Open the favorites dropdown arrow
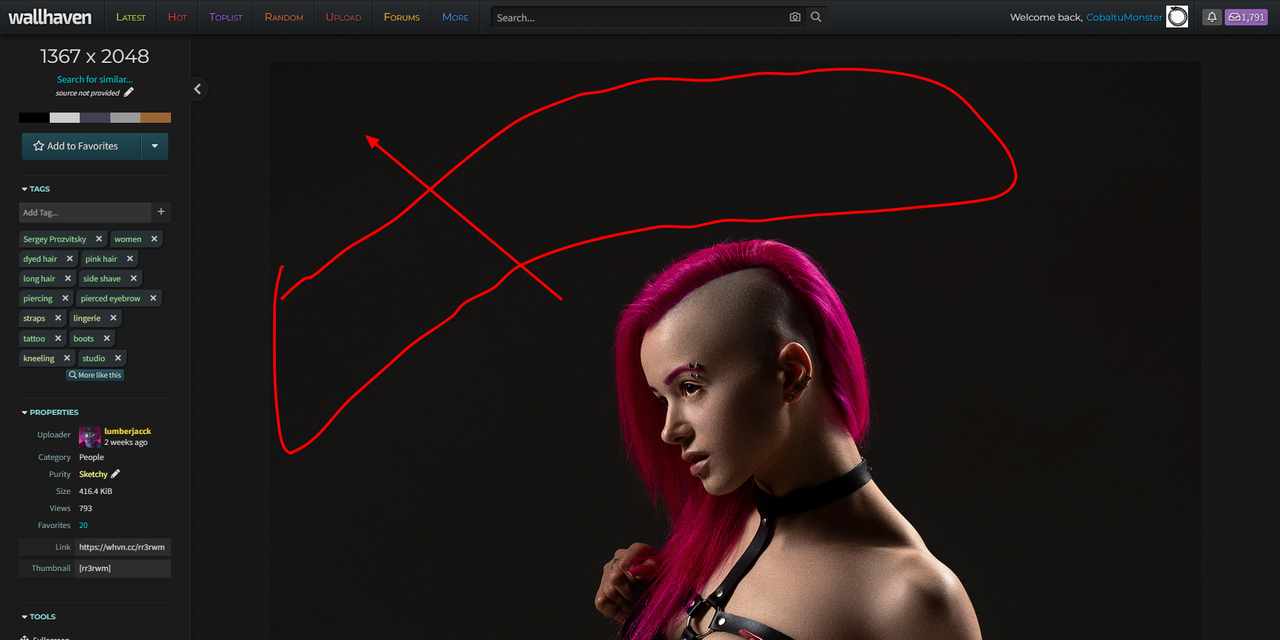Viewport: 1280px width, 640px height. click(155, 146)
